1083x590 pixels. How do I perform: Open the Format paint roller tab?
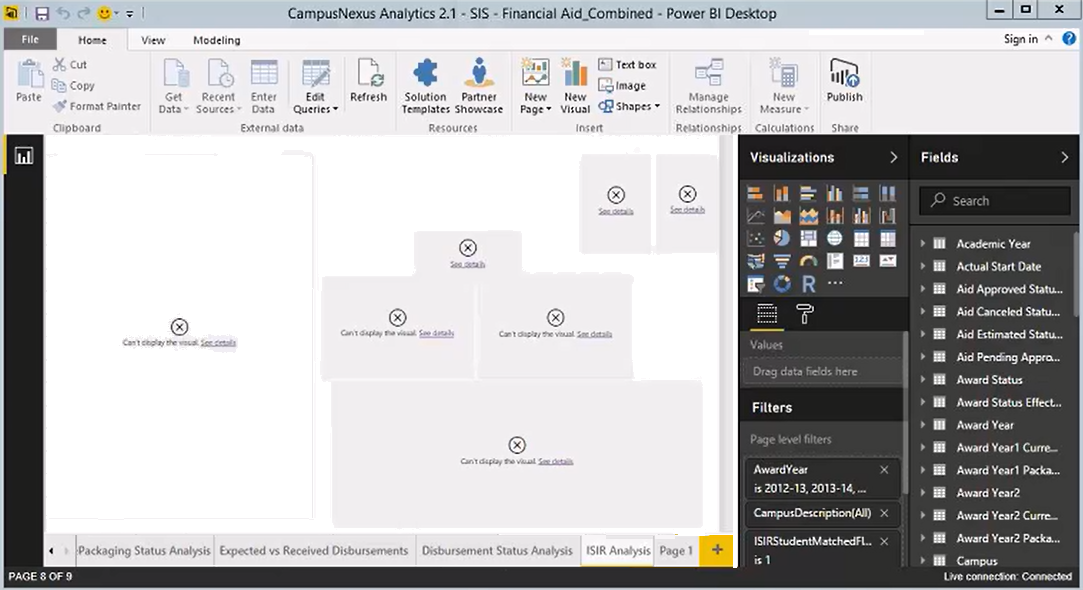tap(805, 314)
